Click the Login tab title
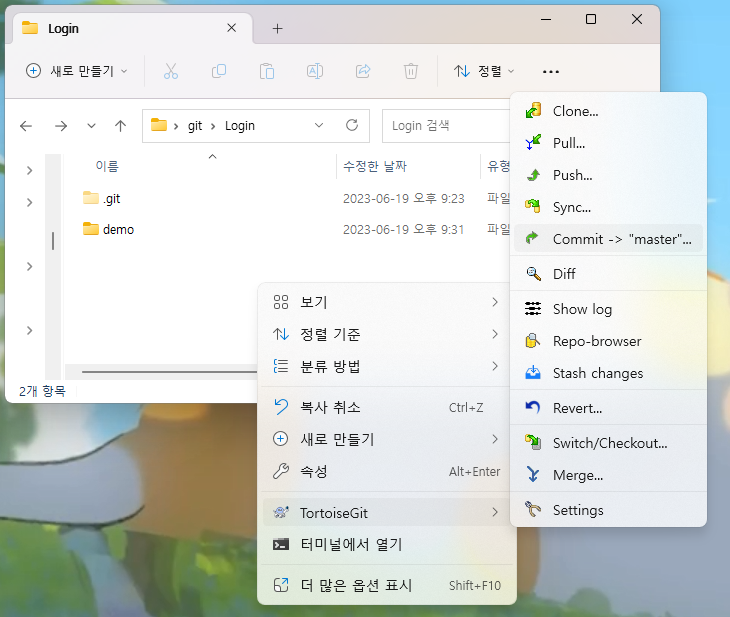The height and width of the screenshot is (617, 730). click(63, 28)
